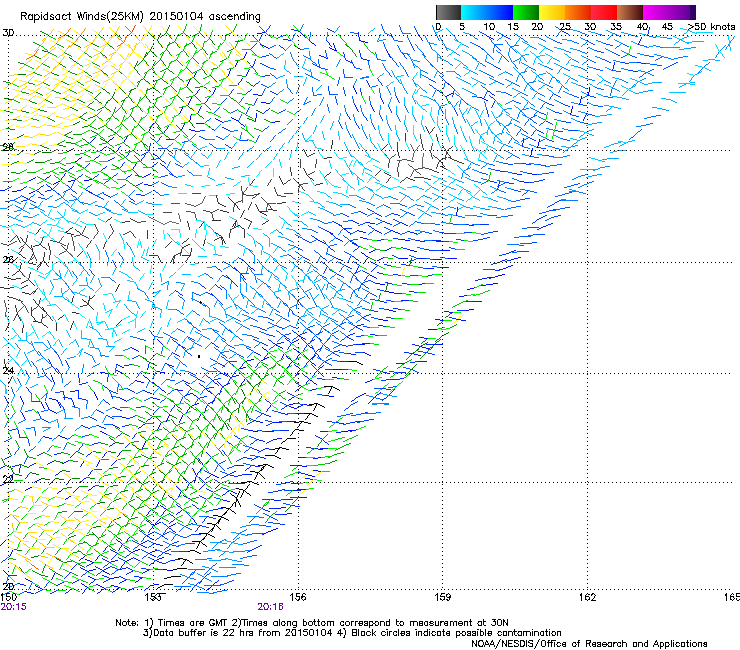
Task: Click the latitude label '22'
Action: click(x=8, y=479)
